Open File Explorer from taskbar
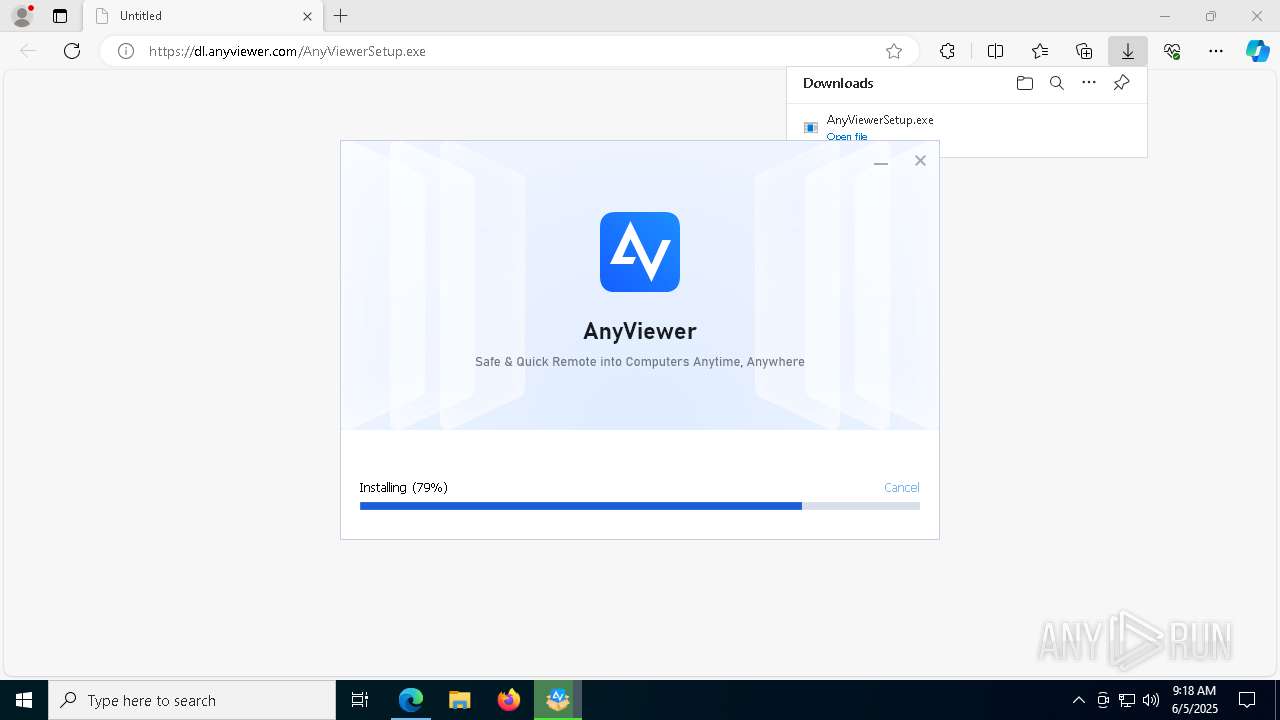Viewport: 1280px width, 720px height. click(460, 700)
